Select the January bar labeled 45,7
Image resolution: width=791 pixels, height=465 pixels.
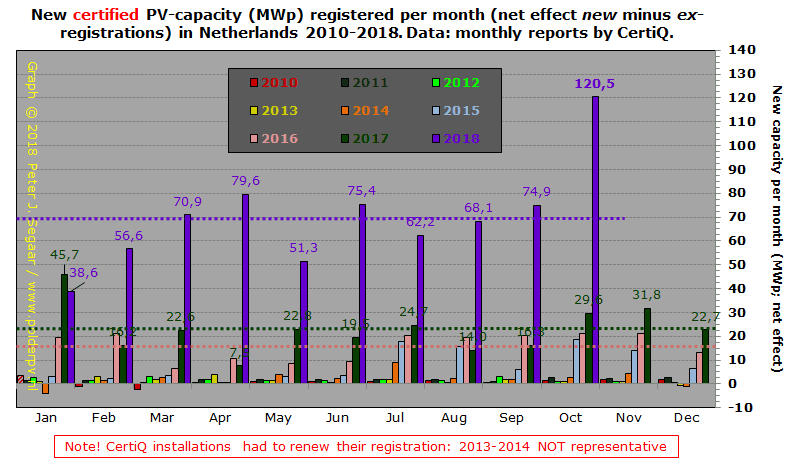pos(64,328)
